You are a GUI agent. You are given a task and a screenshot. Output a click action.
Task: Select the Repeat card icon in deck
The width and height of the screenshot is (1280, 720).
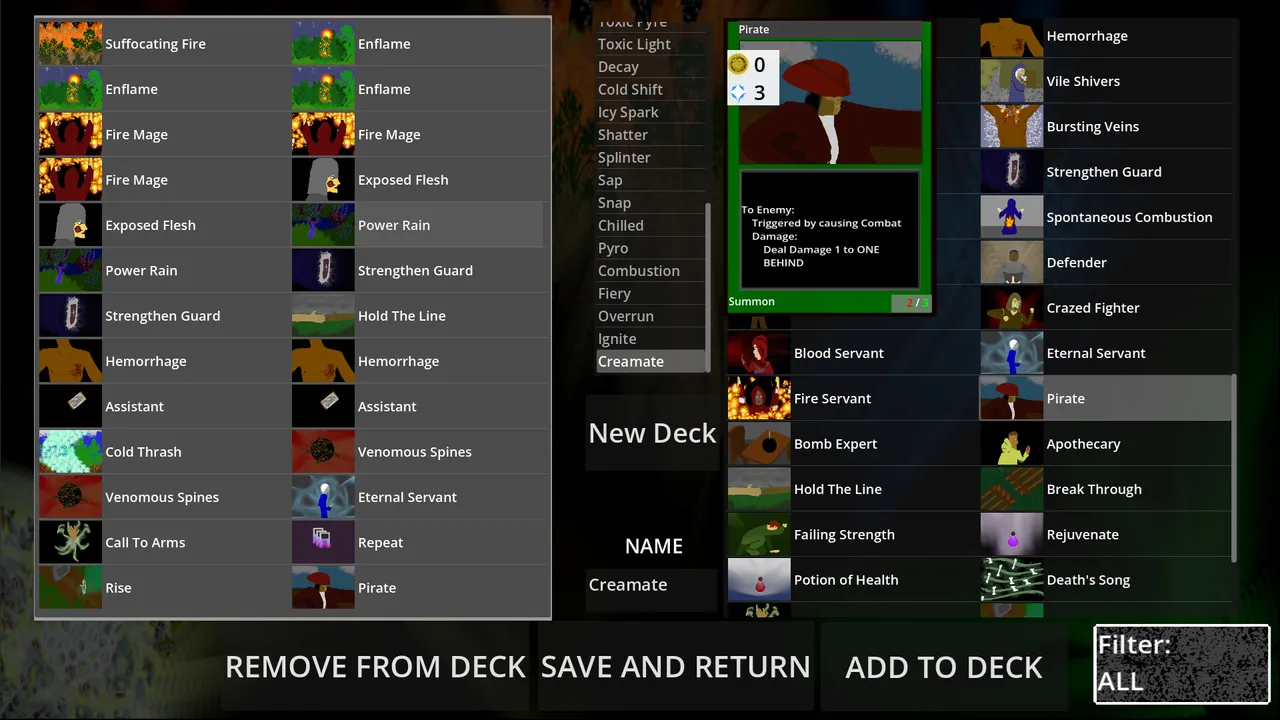point(323,543)
